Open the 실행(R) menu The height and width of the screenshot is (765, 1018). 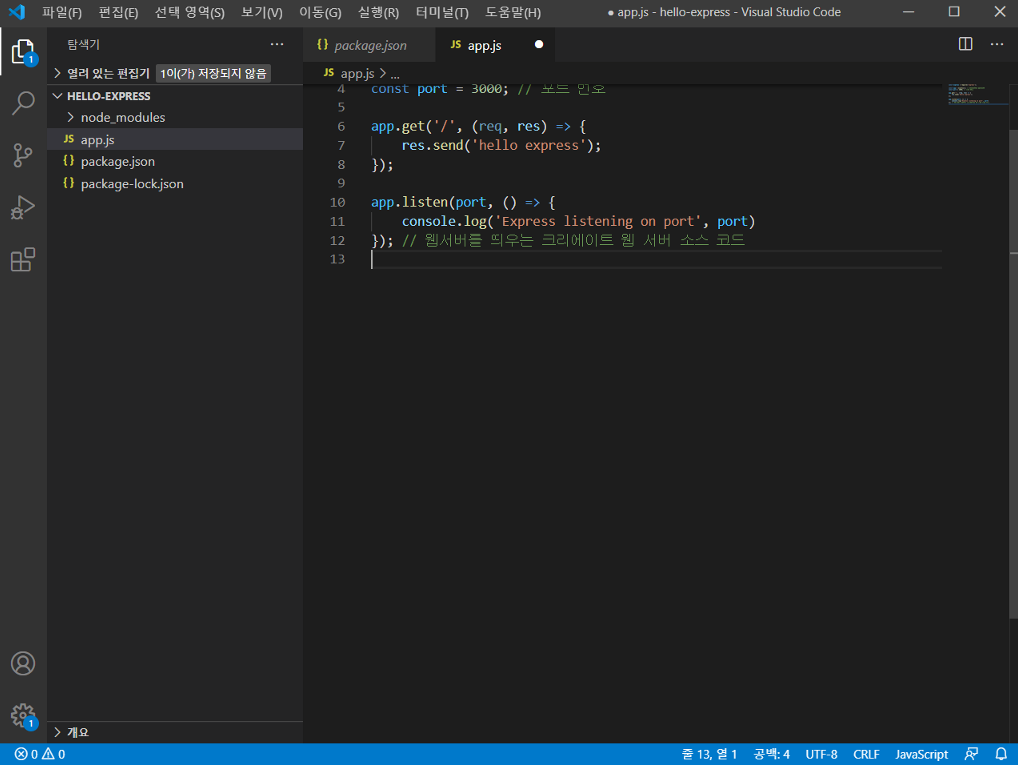click(379, 12)
